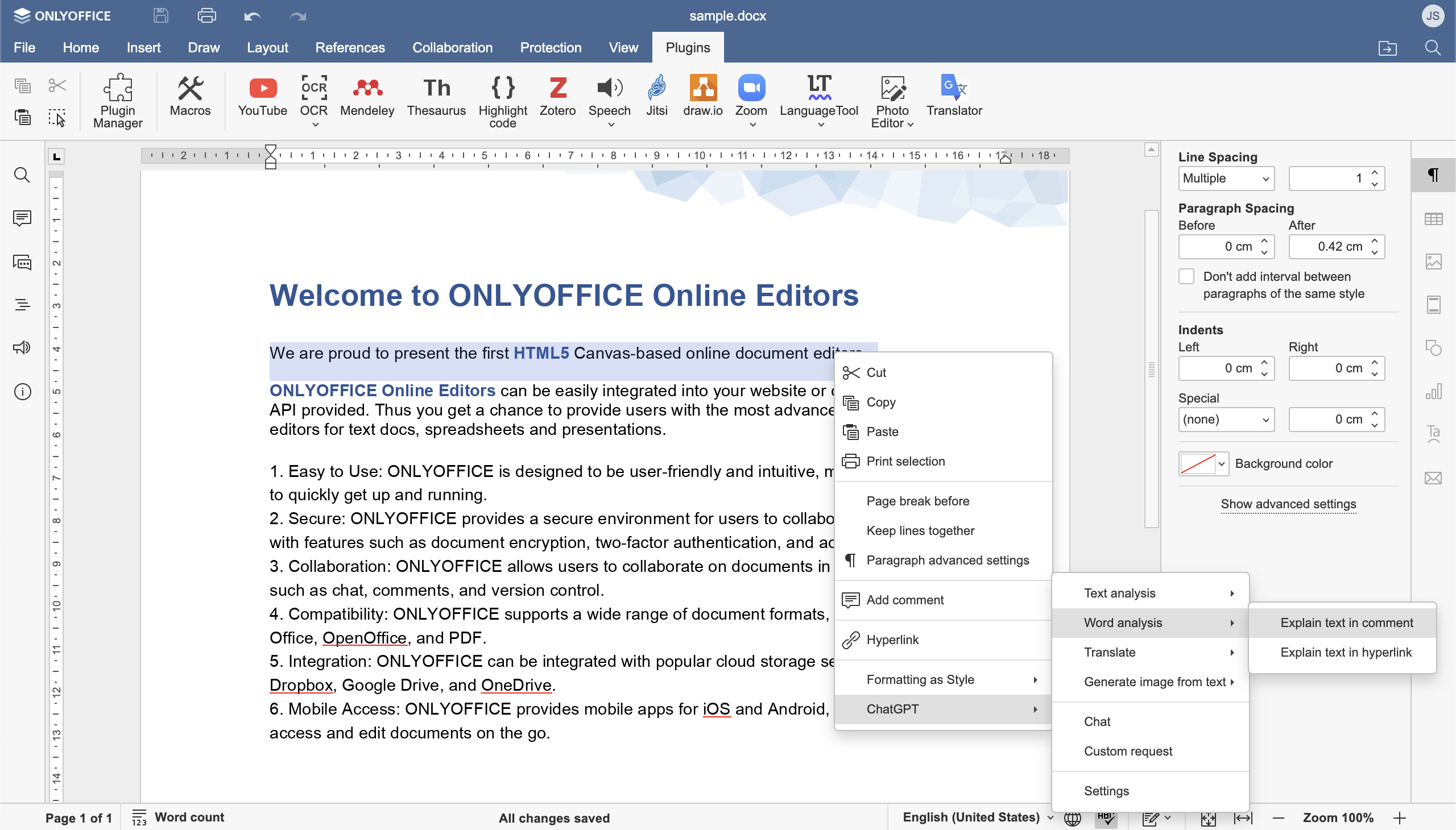Expand the LanguageTool plugin dropdown

(820, 125)
